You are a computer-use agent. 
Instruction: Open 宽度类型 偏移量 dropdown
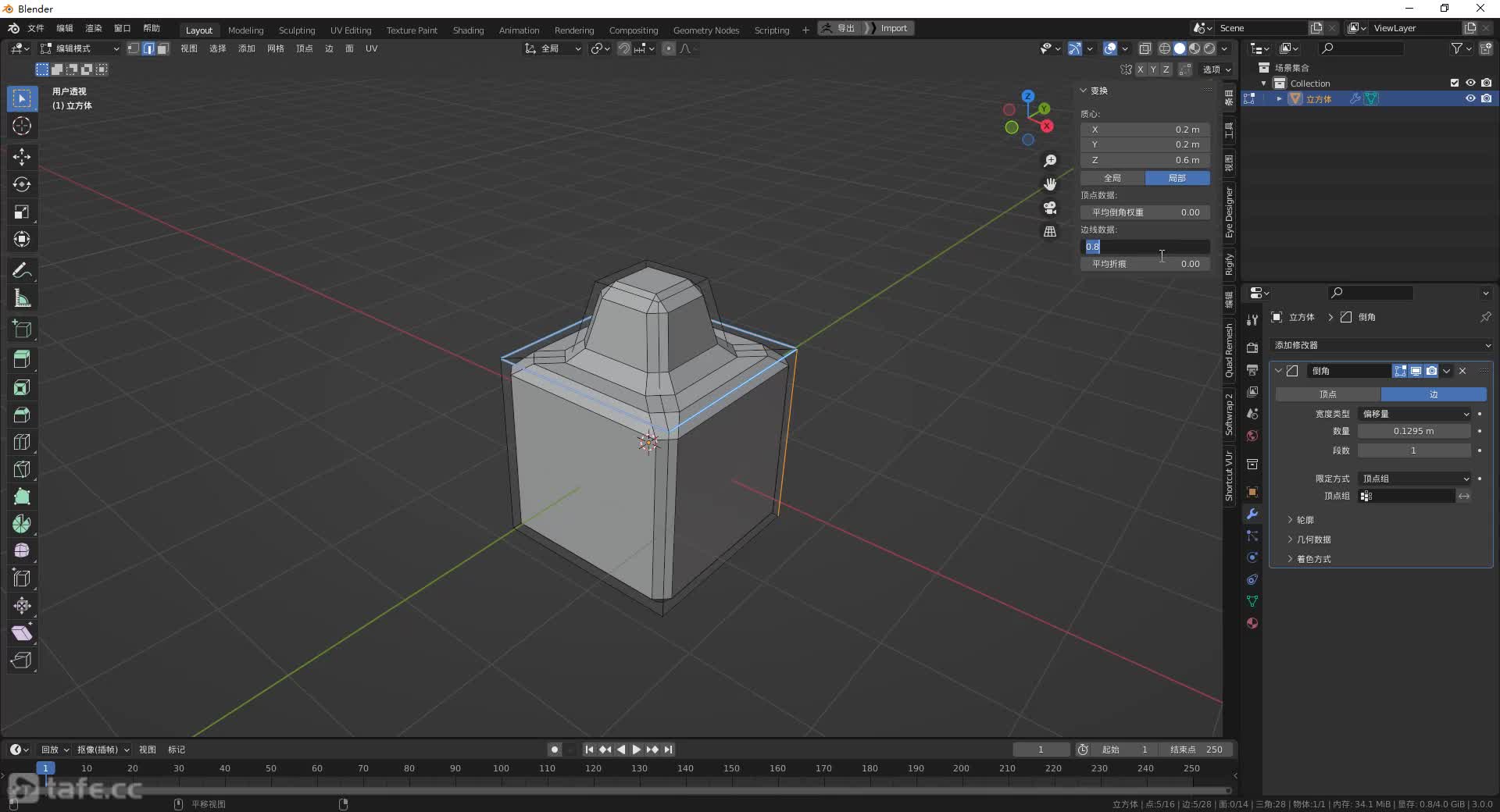[x=1415, y=414]
